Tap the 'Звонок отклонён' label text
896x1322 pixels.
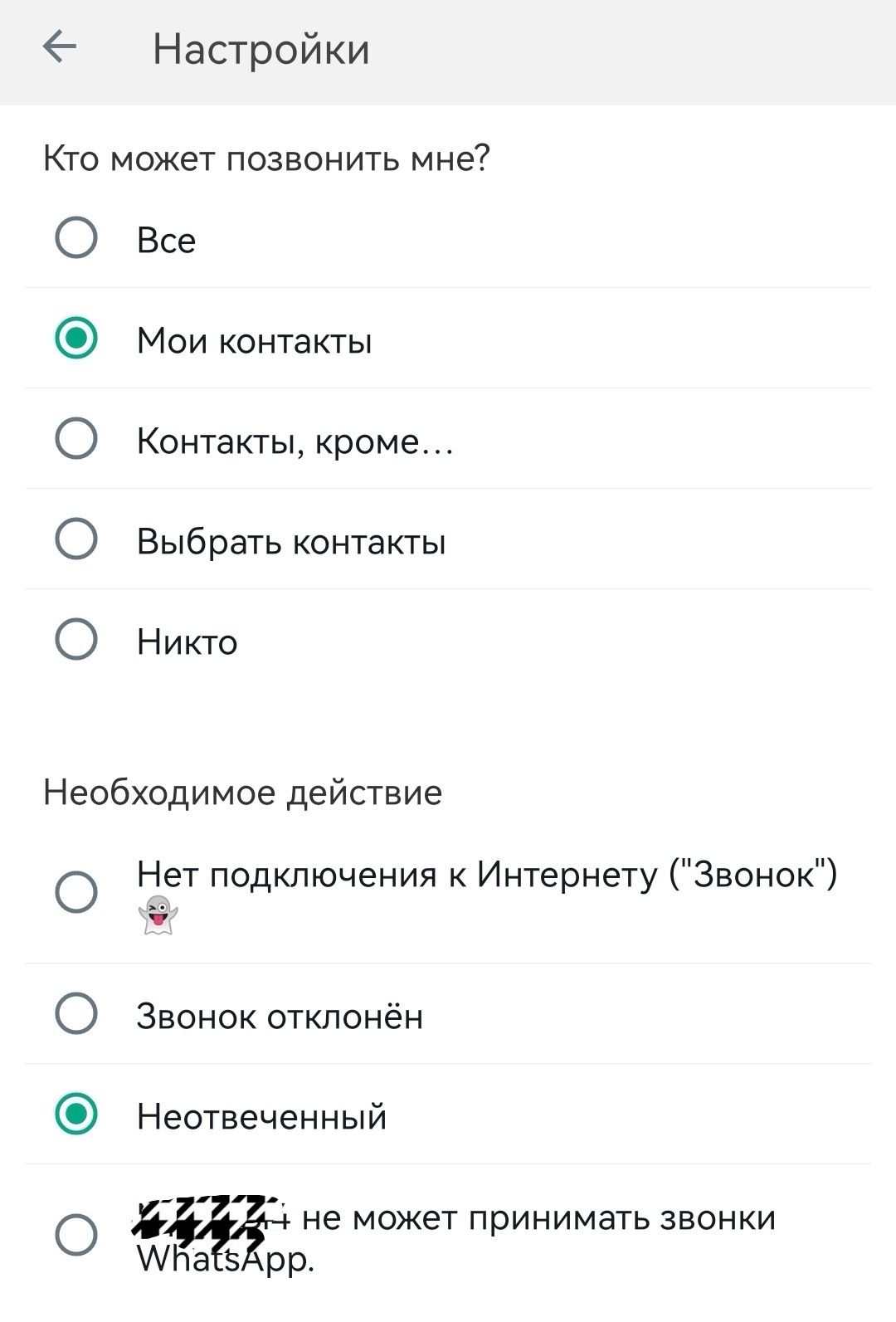280,1016
